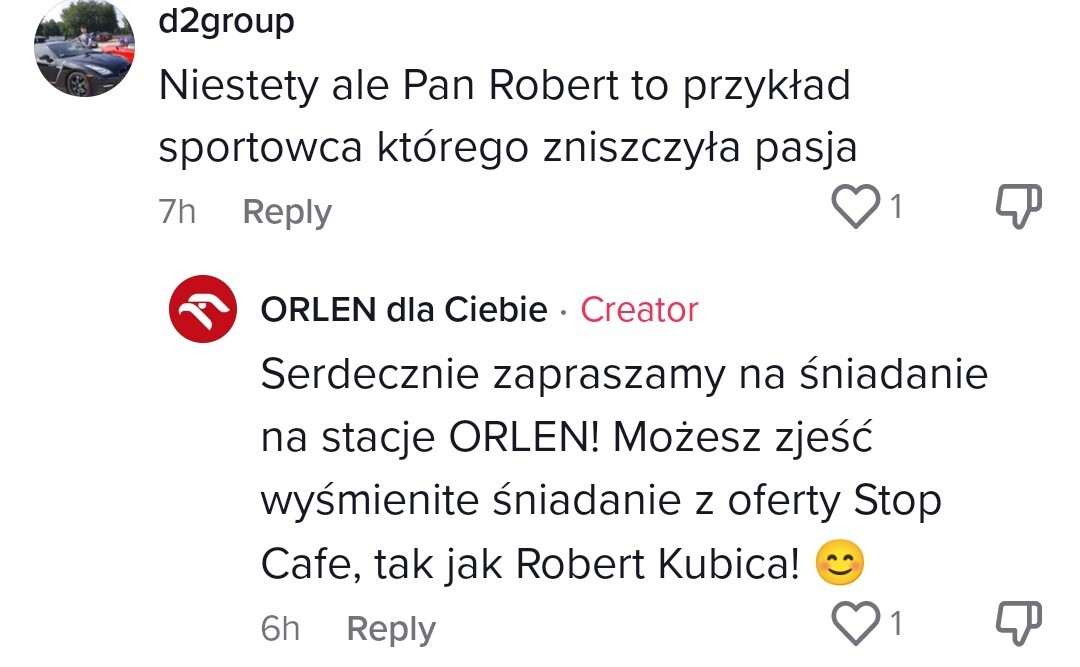Tap the like count beside d2group's heart
1080x667 pixels.
(896, 208)
